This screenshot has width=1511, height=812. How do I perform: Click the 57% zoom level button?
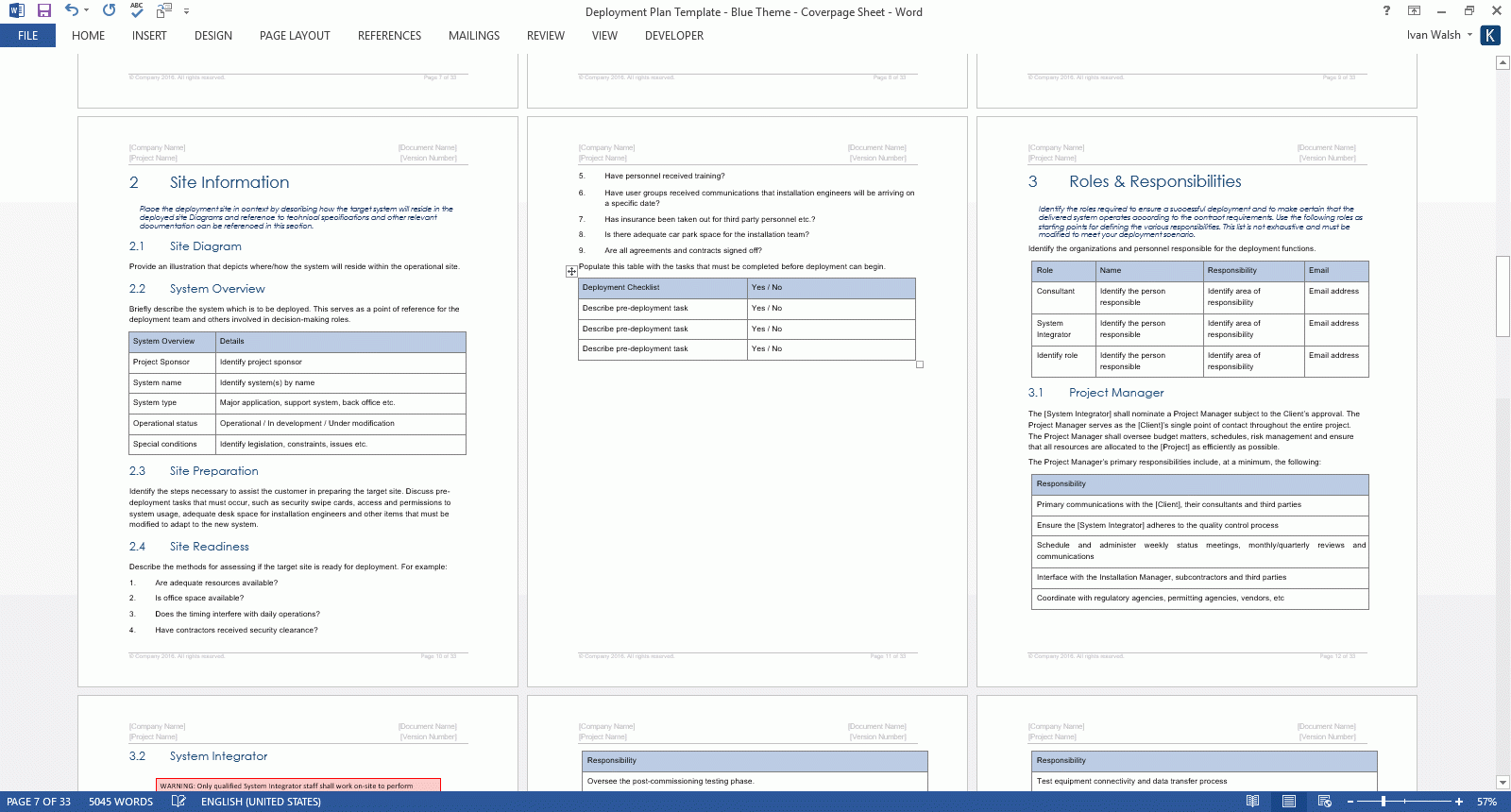point(1486,802)
